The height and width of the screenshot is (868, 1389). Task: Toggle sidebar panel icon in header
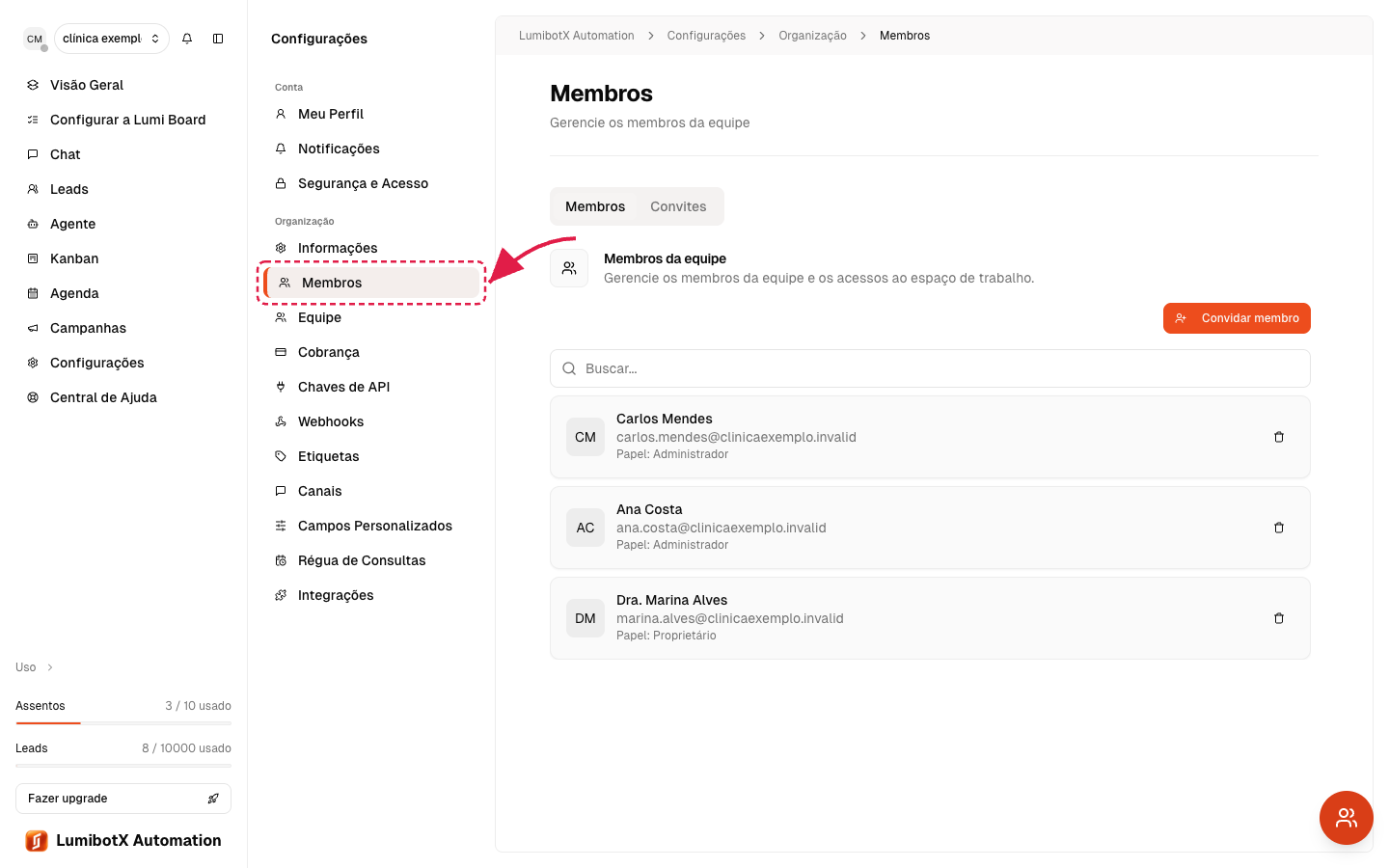(x=218, y=39)
